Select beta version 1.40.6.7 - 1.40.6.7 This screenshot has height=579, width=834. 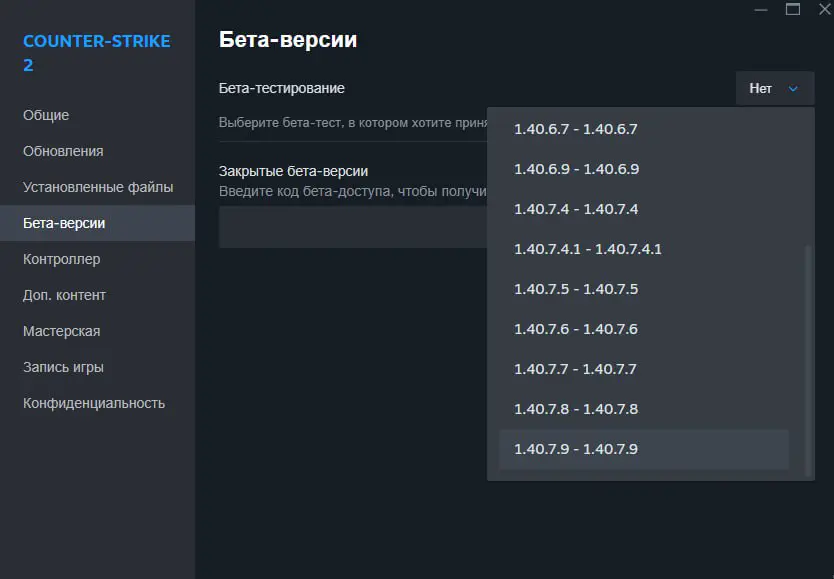coord(644,129)
